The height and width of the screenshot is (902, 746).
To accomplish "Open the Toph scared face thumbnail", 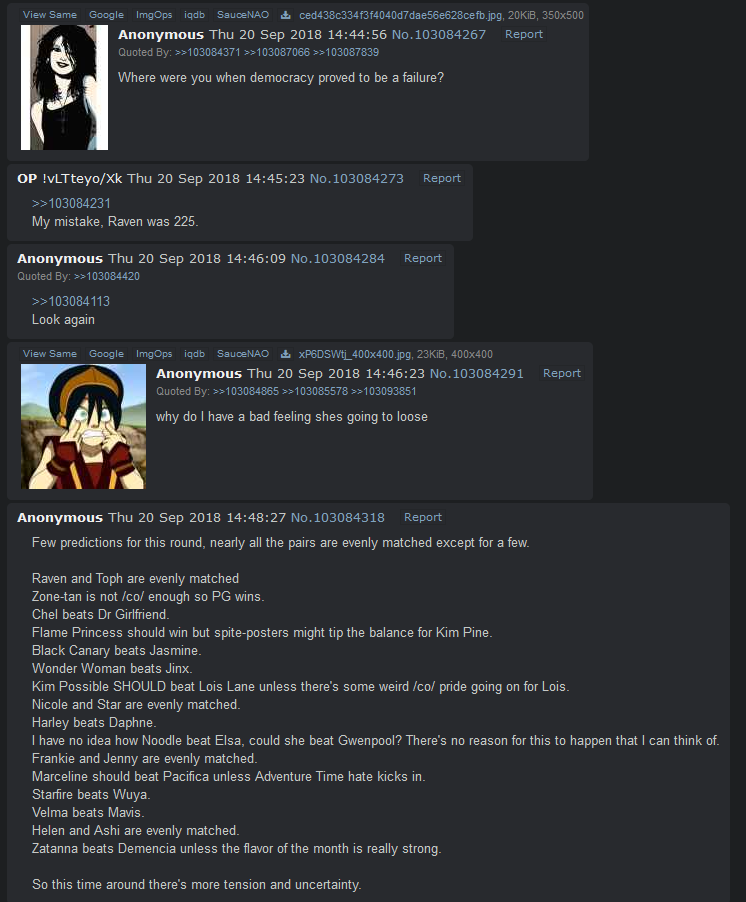I will tap(83, 426).
